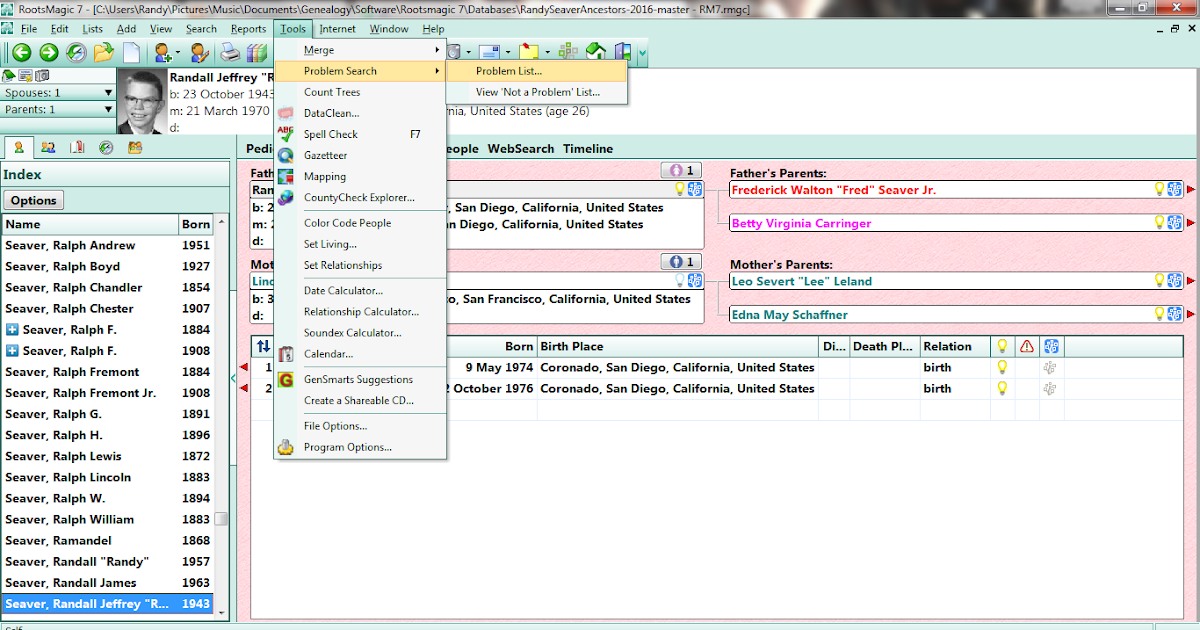The image size is (1200, 630).
Task: Open the media folder icon in the sidebar
Action: click(x=136, y=148)
